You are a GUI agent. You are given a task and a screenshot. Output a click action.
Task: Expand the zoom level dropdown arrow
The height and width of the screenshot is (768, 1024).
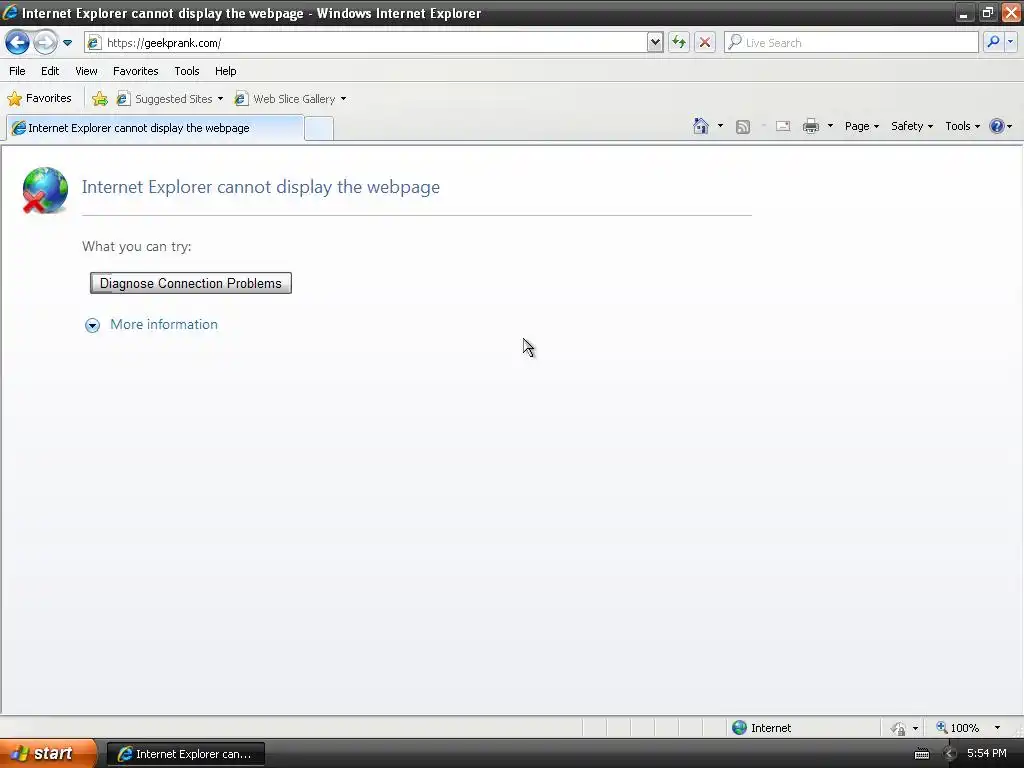pyautogui.click(x=997, y=728)
